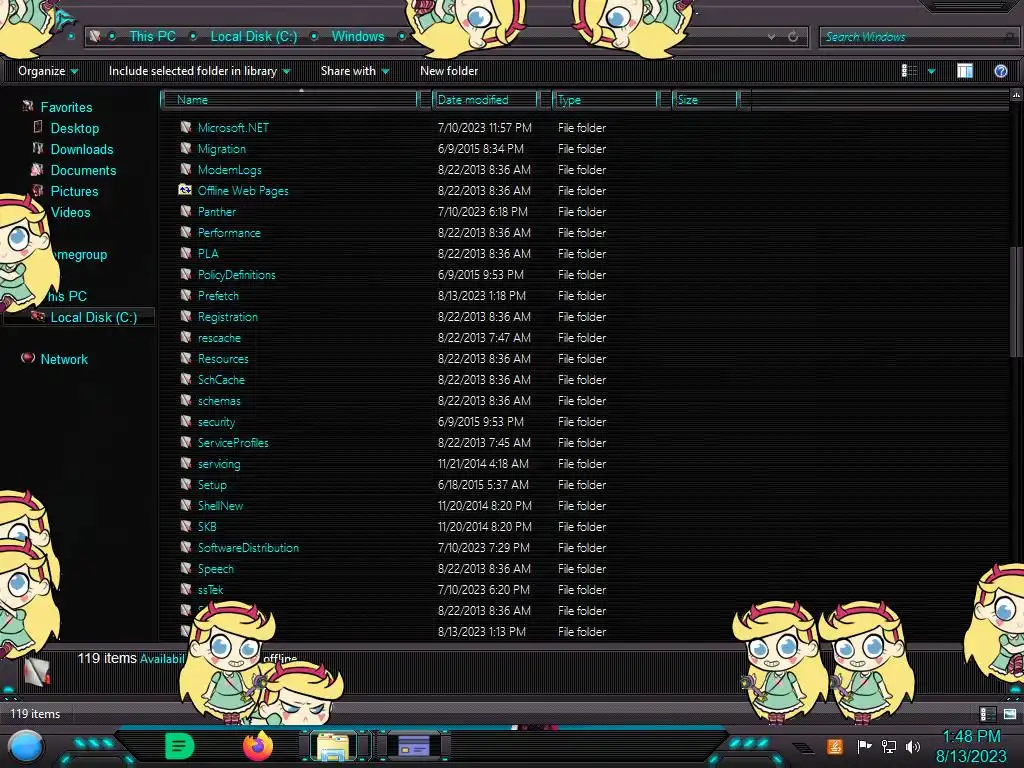The height and width of the screenshot is (768, 1024).
Task: Click the Offline Web Pages icon
Action: pyautogui.click(x=185, y=190)
